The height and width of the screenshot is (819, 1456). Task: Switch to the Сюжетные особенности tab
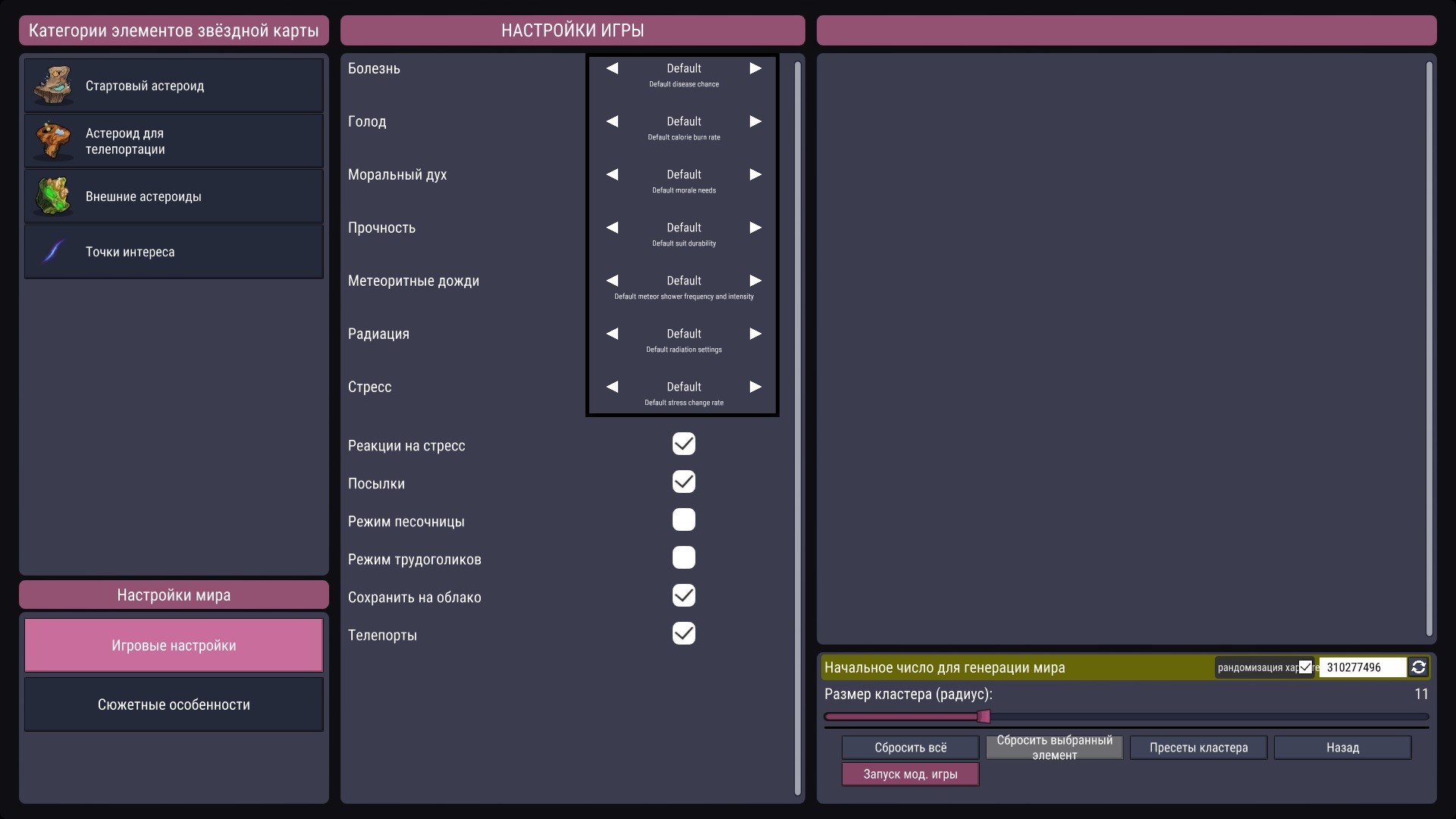coord(173,704)
